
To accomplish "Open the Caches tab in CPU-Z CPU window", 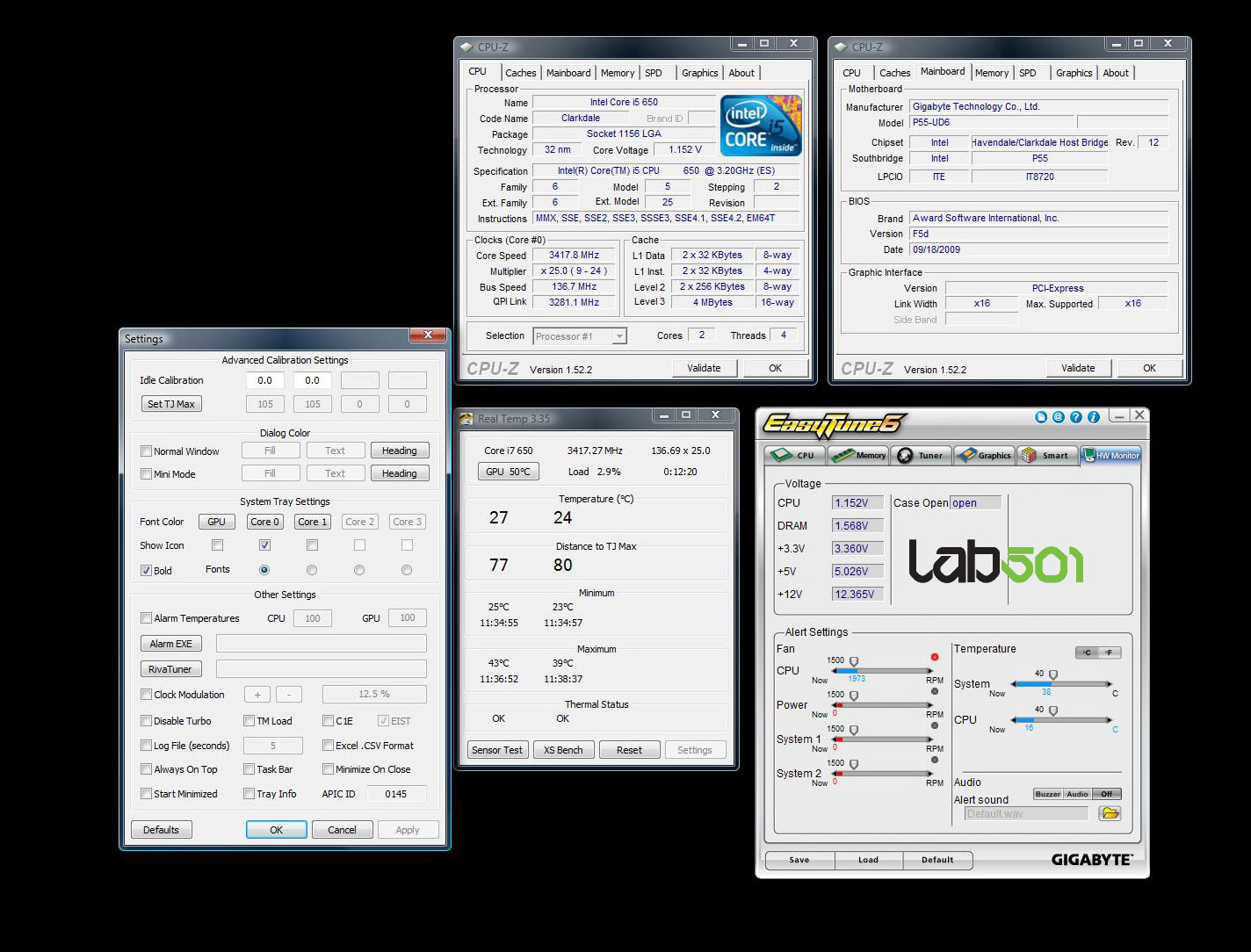I will (x=520, y=73).
